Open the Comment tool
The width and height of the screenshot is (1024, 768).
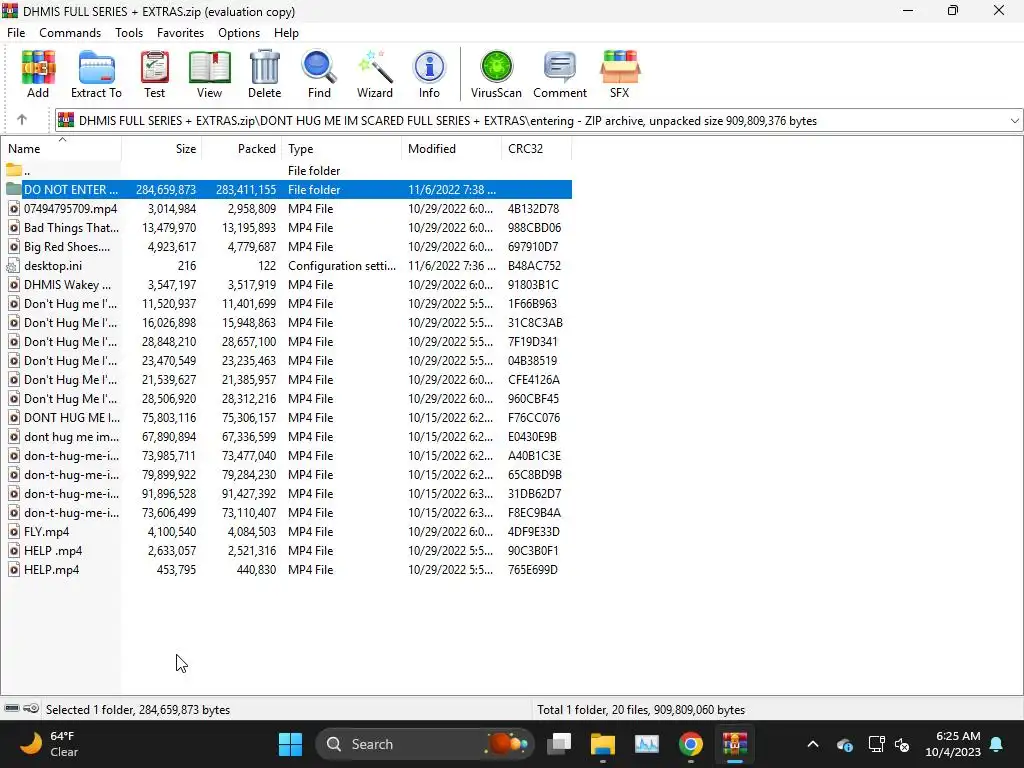click(560, 74)
